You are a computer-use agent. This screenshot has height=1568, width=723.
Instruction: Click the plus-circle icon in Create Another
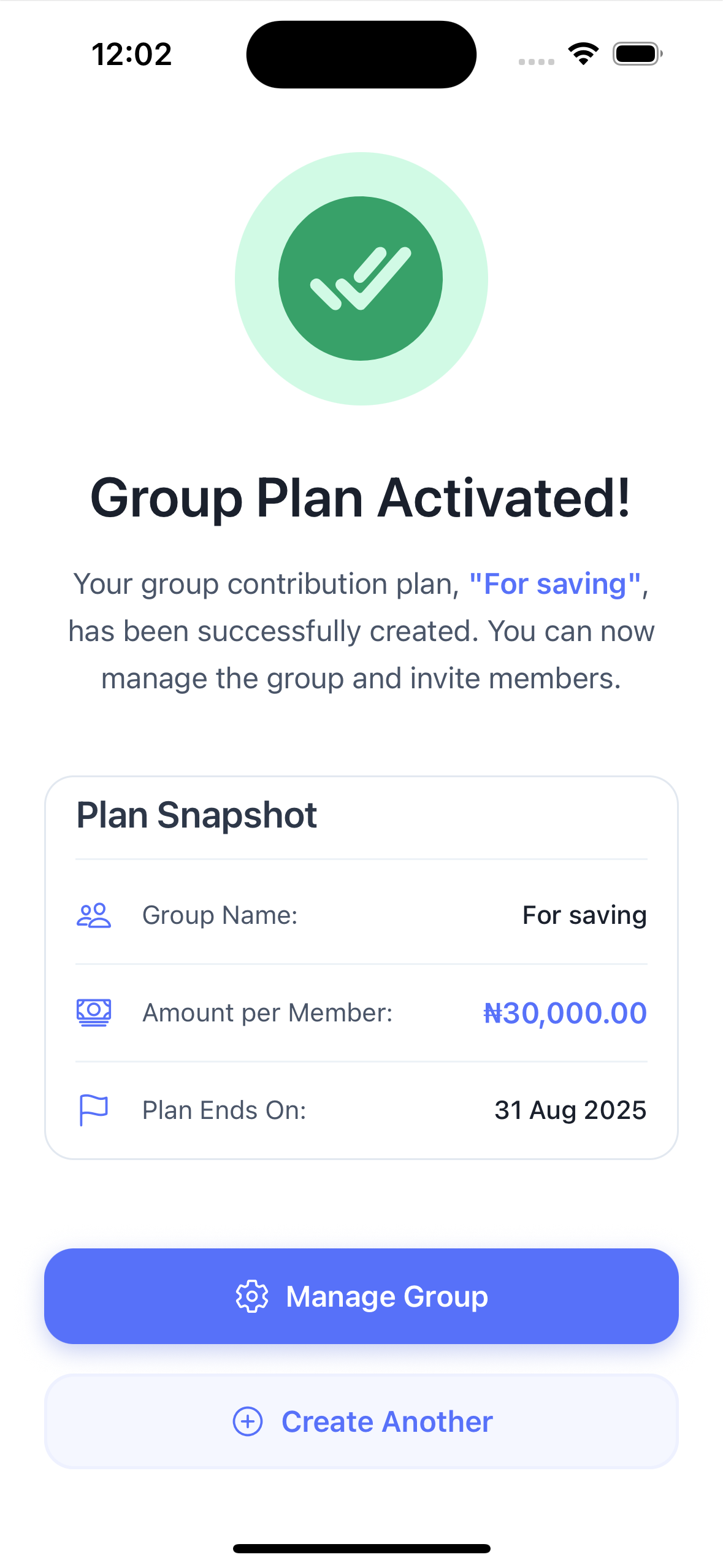(x=248, y=1421)
